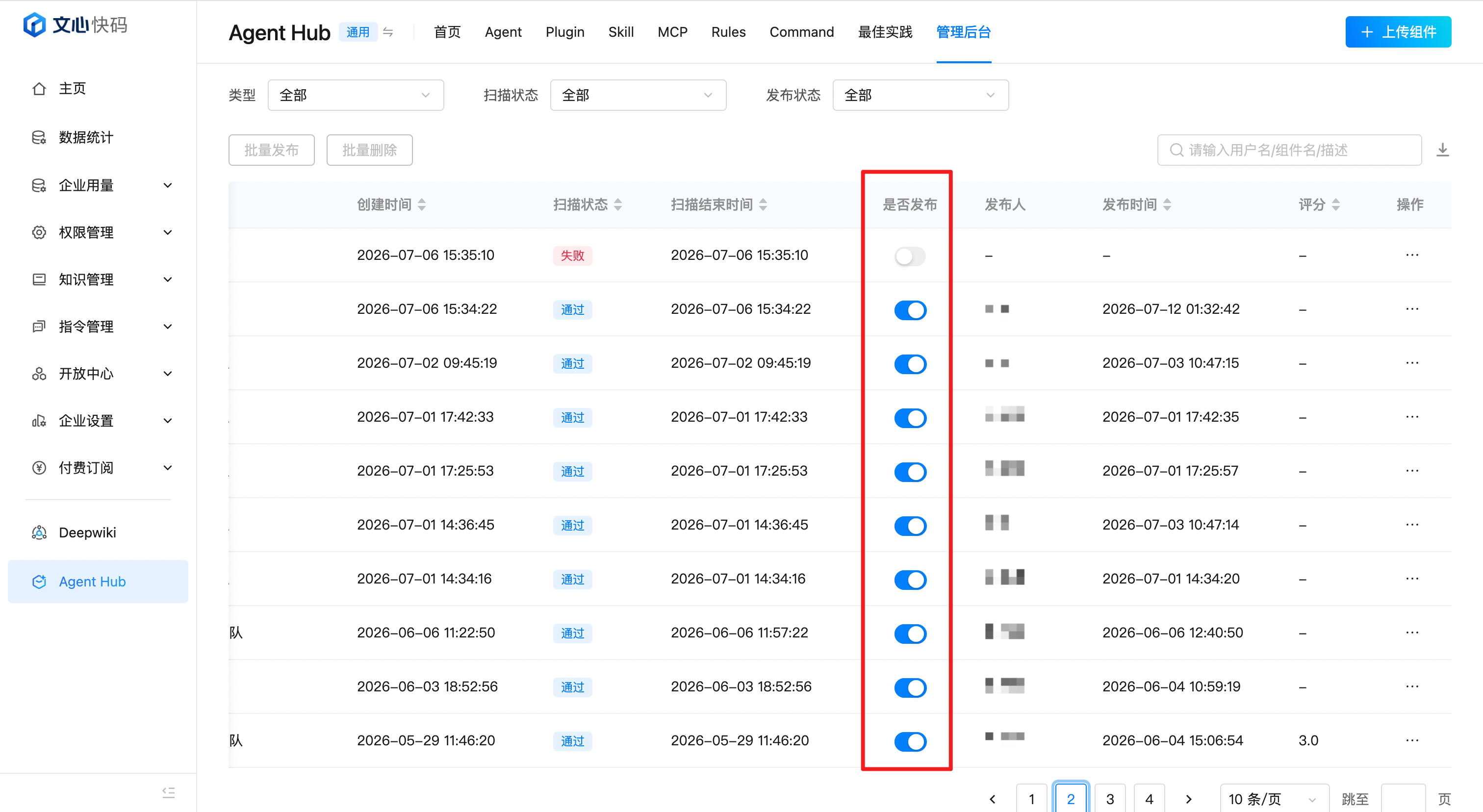Open the 10 条/页 page size selector

point(1274,799)
